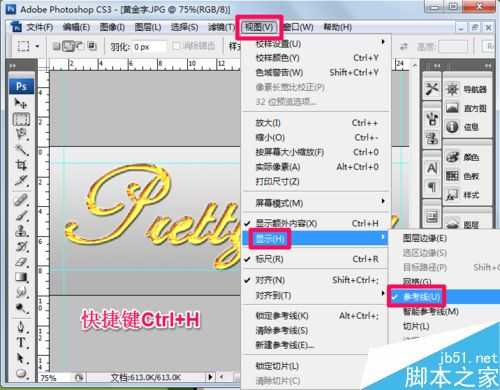500x390 pixels.
Task: Select the Path Selection tool
Action: [21, 358]
